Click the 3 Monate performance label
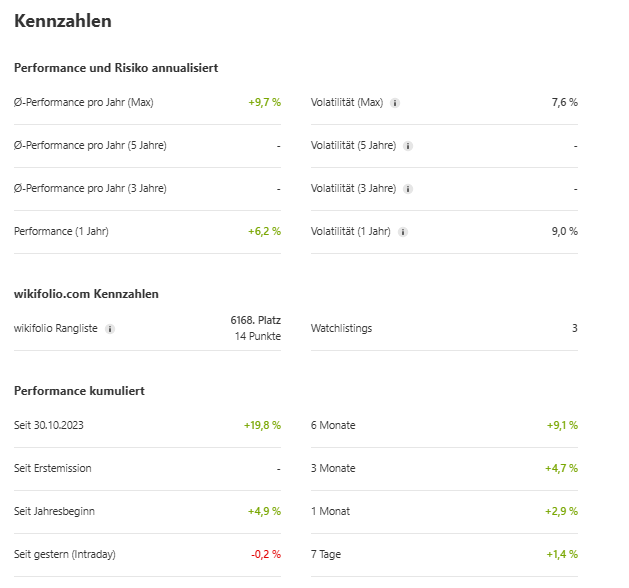629x588 pixels. click(333, 468)
